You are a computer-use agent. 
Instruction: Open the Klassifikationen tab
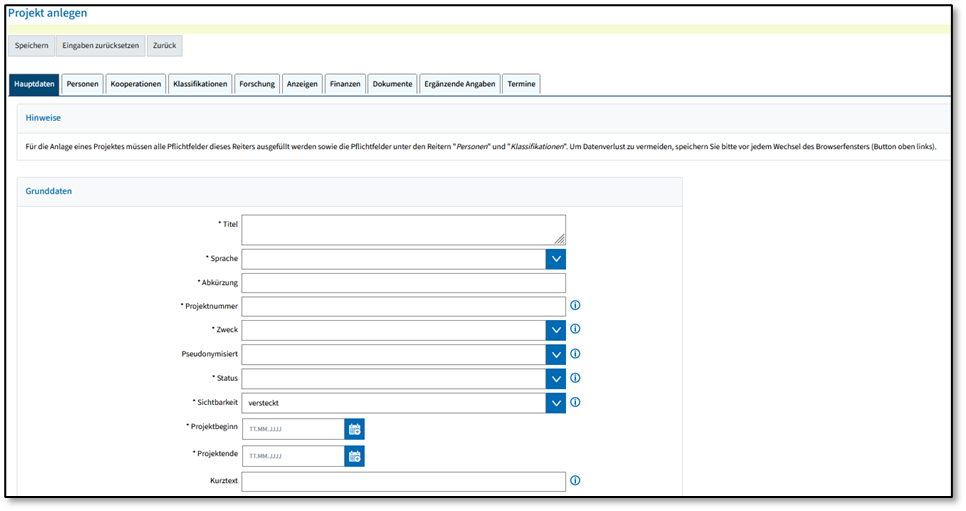(x=200, y=84)
